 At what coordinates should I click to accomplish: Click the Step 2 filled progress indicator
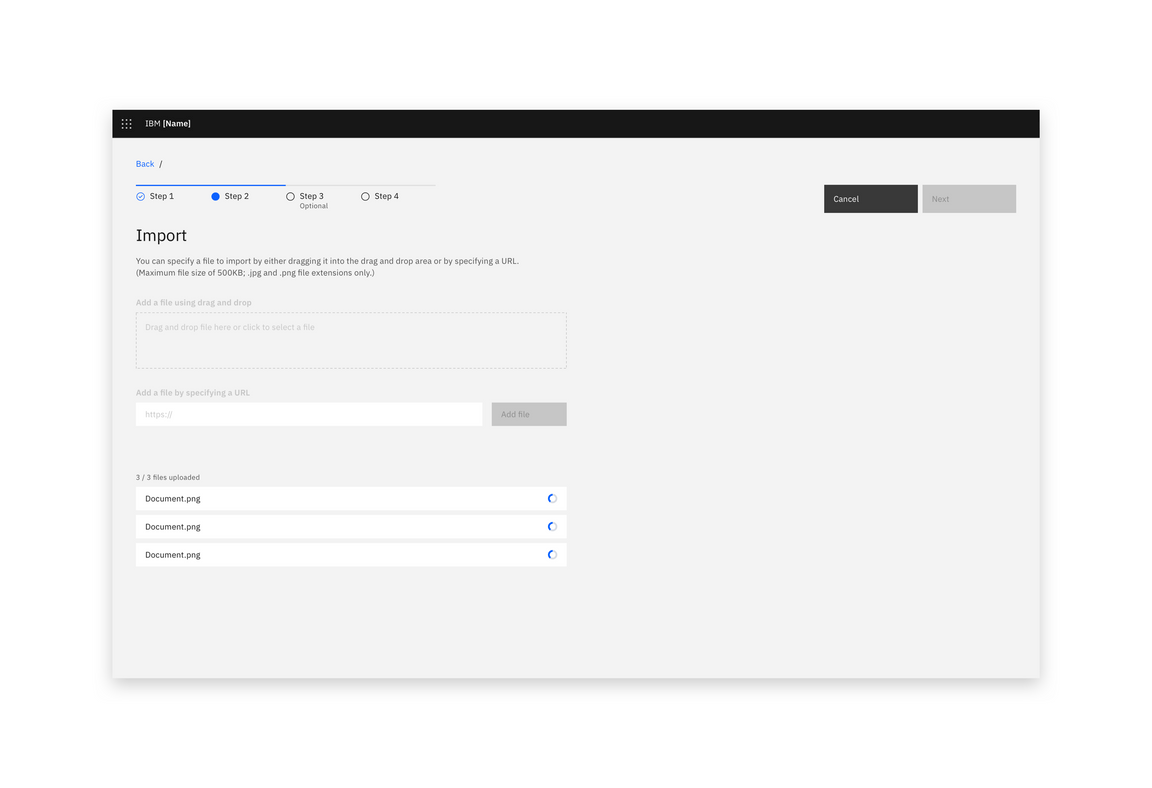pos(215,196)
